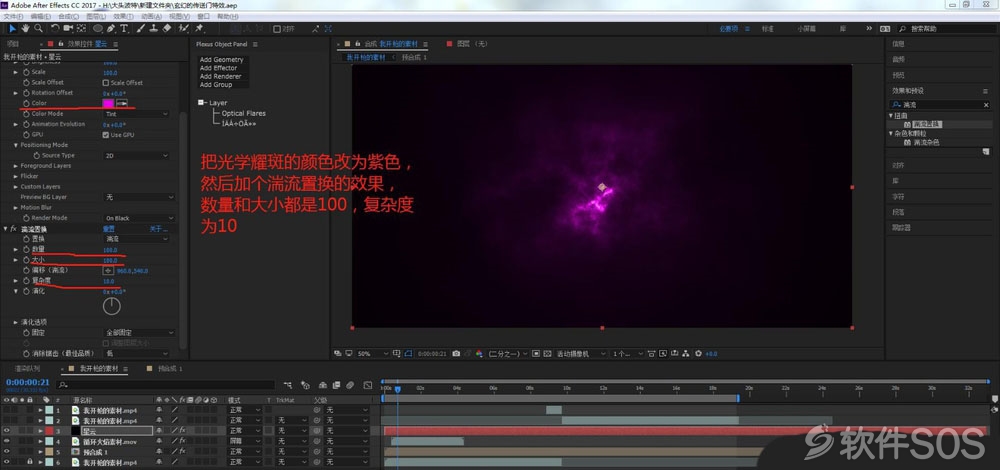Open the Preview BG Layer dropdown

point(138,197)
